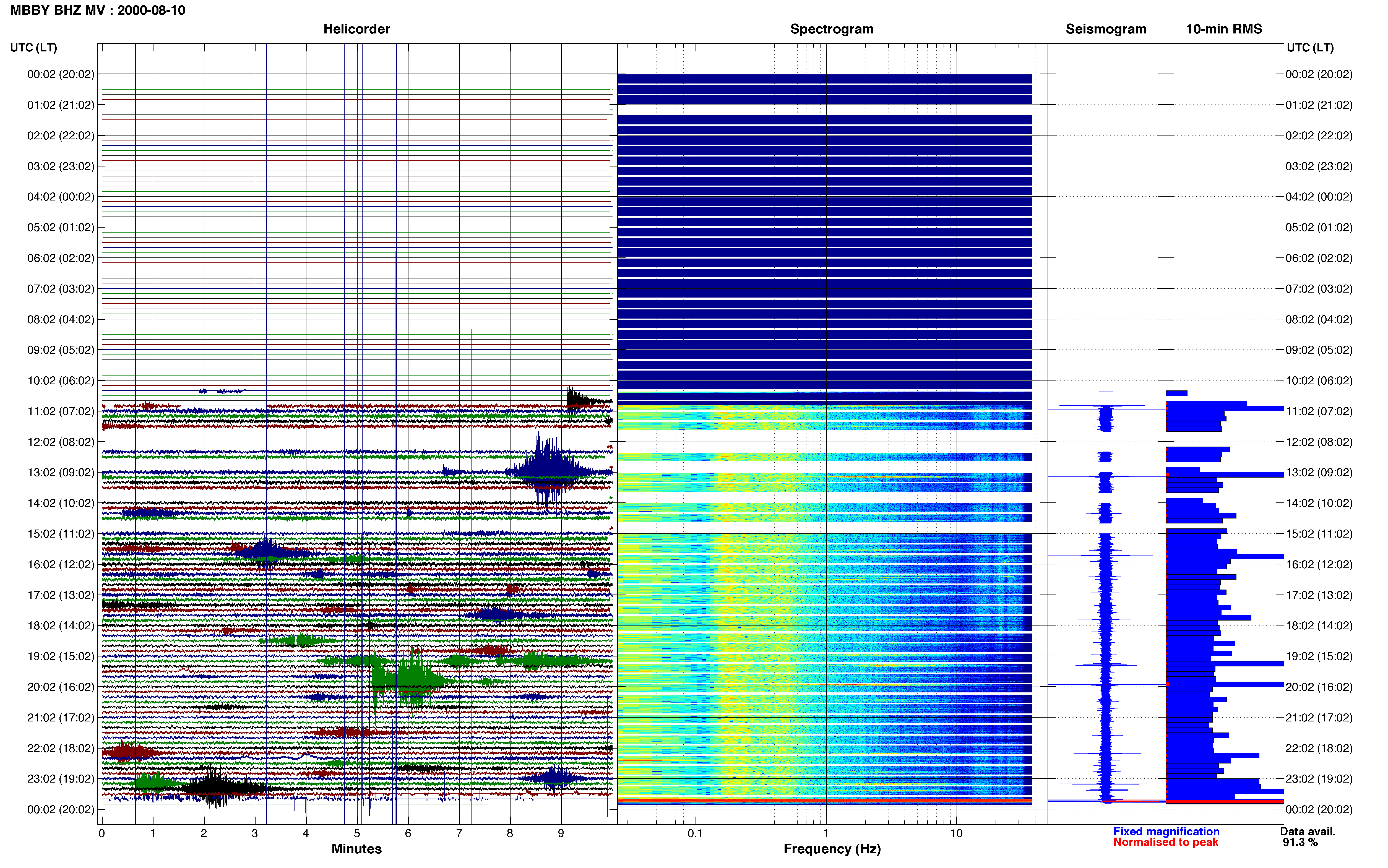Click the 'Frequency (Hz)' x-axis label
Image resolution: width=1388 pixels, height=868 pixels.
coord(832,849)
